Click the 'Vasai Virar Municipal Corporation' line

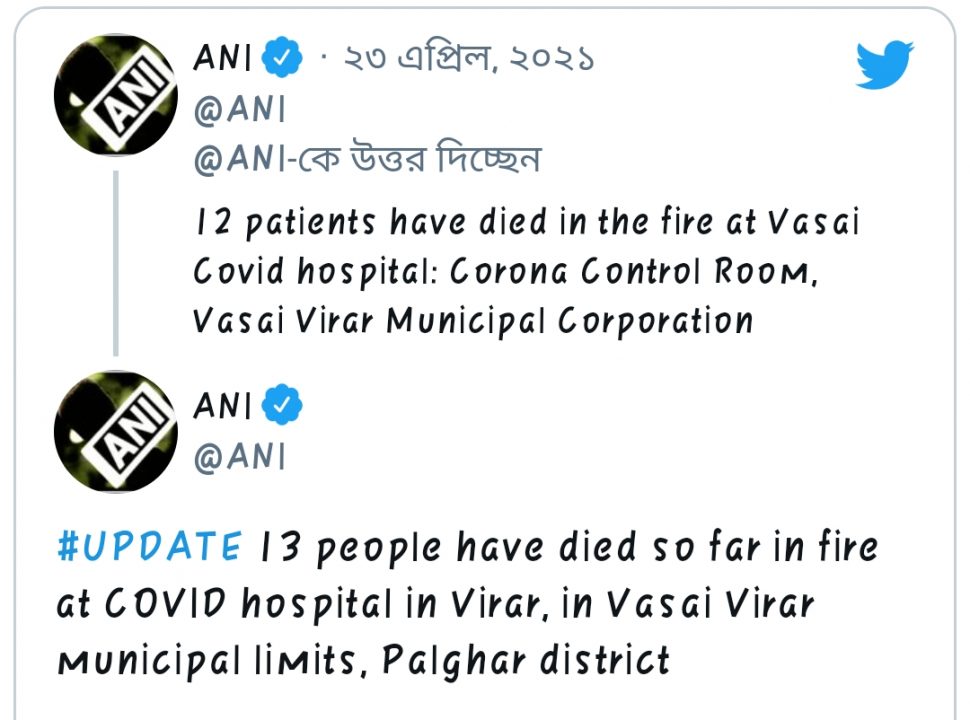[472, 321]
